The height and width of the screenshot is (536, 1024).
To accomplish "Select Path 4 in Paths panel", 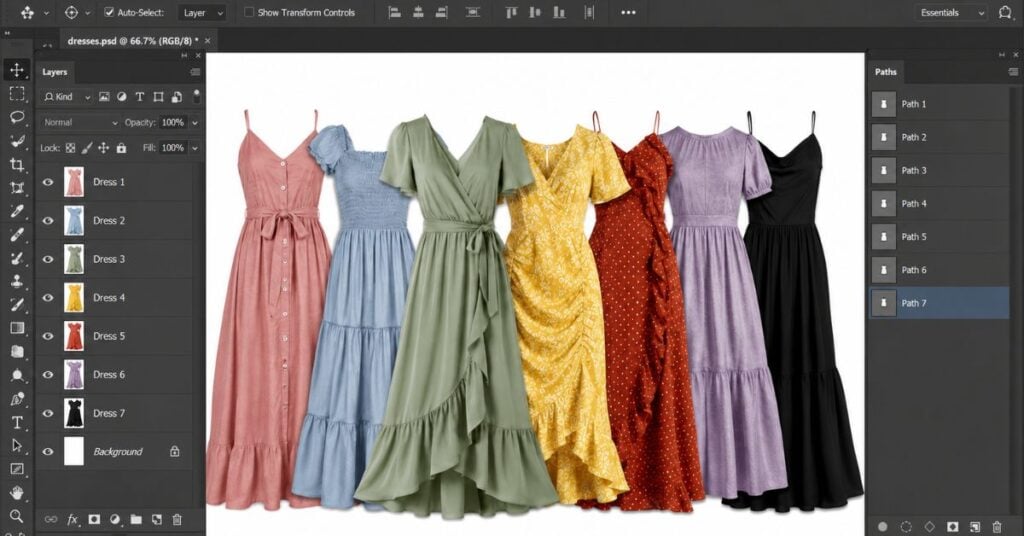I will pyautogui.click(x=939, y=204).
